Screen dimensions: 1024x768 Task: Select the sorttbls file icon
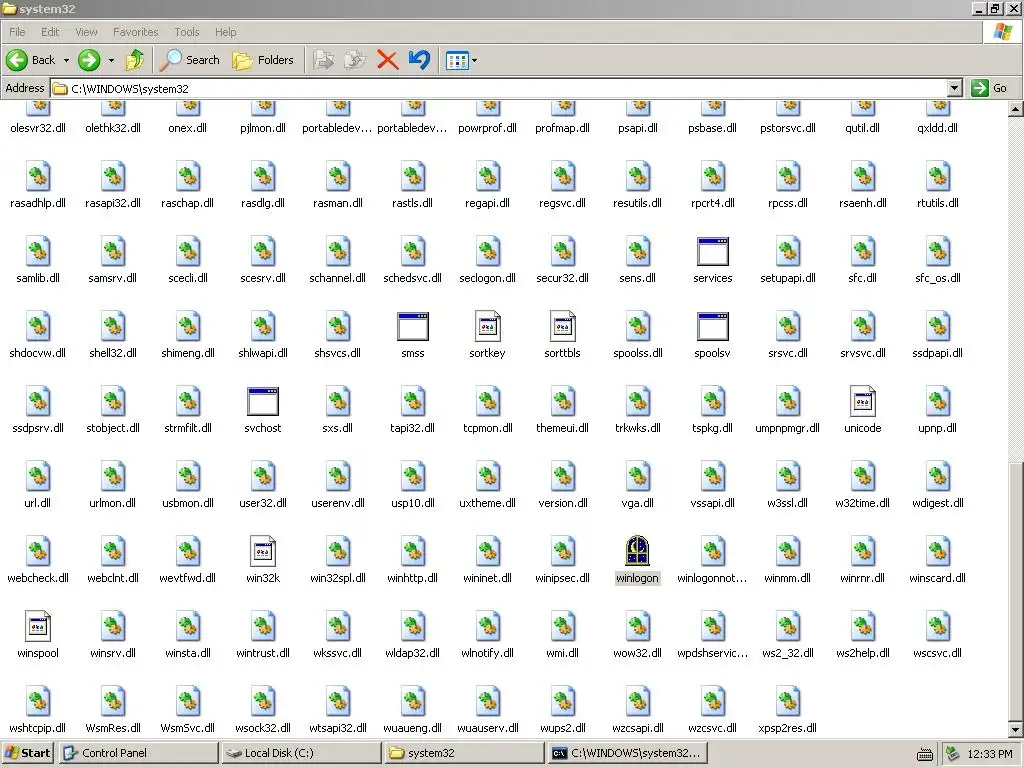coord(562,327)
